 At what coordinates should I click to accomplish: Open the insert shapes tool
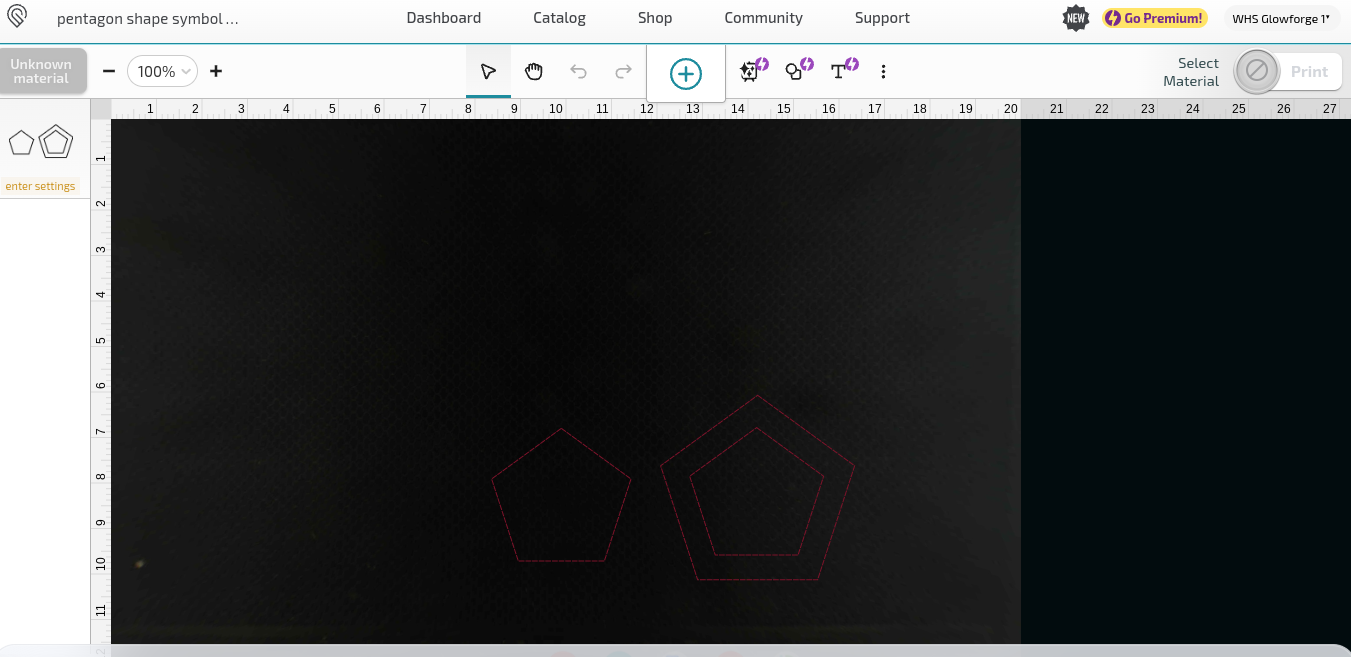pos(795,71)
